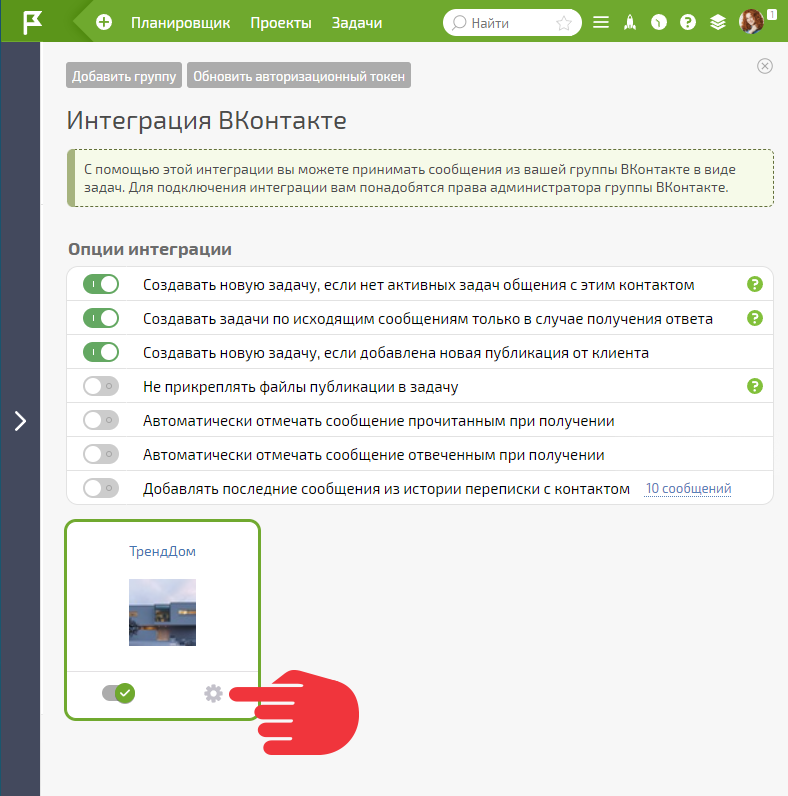Open the ТрендДом group link
Screen dimensions: 788x796
(x=162, y=551)
